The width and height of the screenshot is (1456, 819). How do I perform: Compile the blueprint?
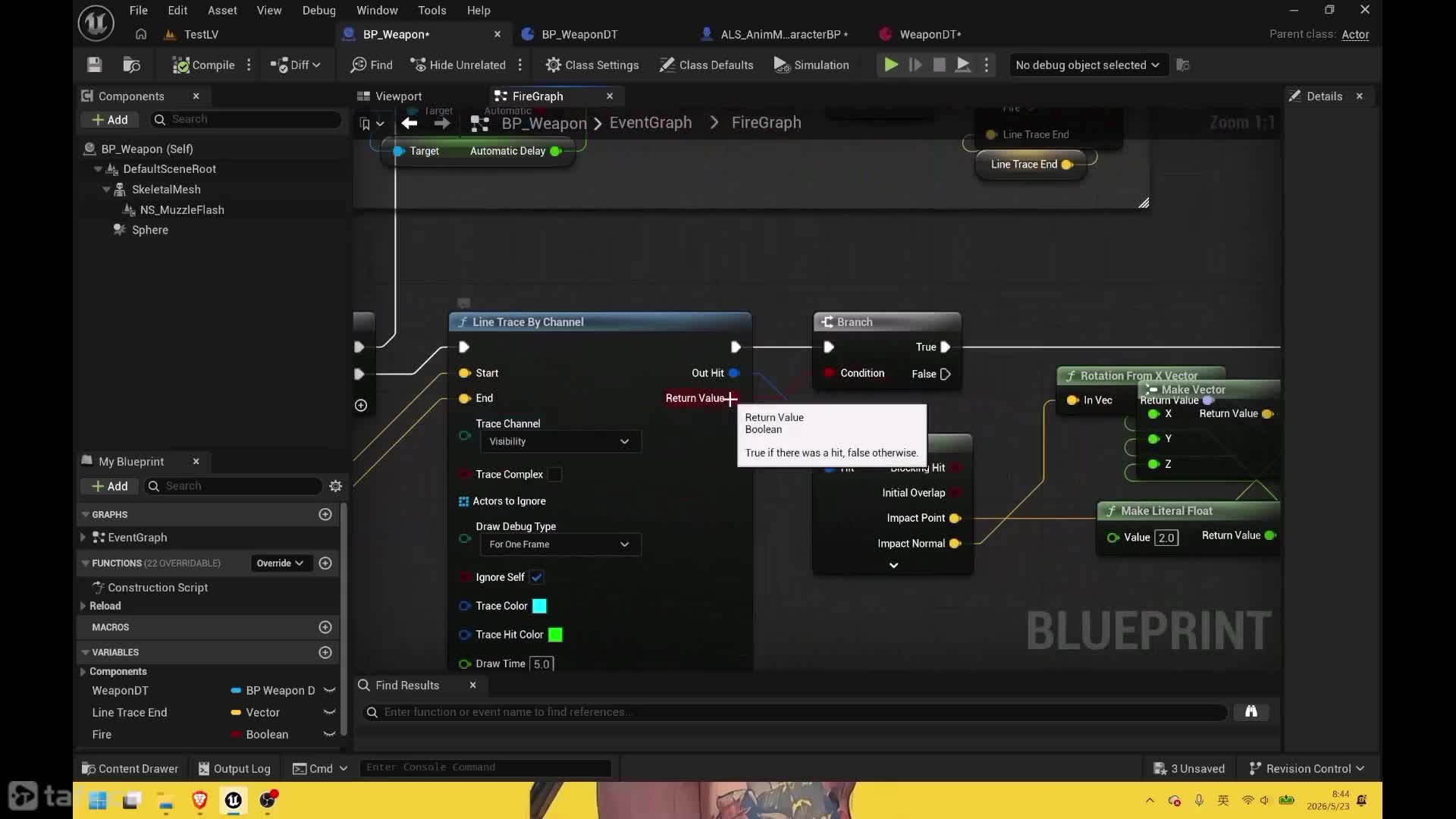(x=203, y=65)
